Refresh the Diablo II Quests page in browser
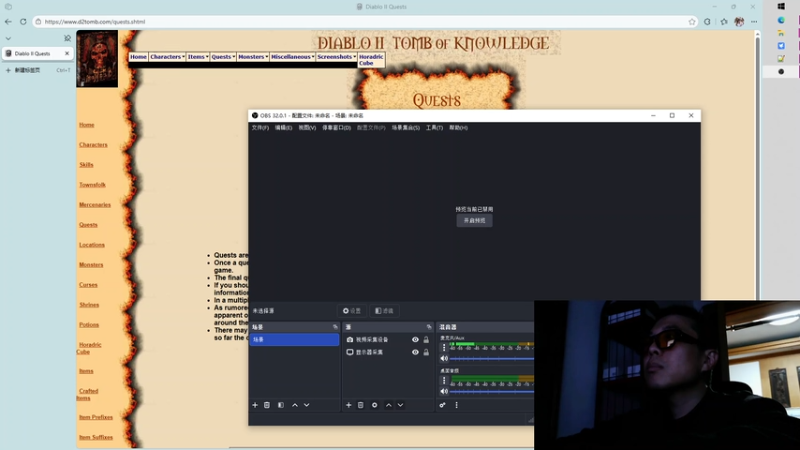The height and width of the screenshot is (450, 800). click(23, 21)
